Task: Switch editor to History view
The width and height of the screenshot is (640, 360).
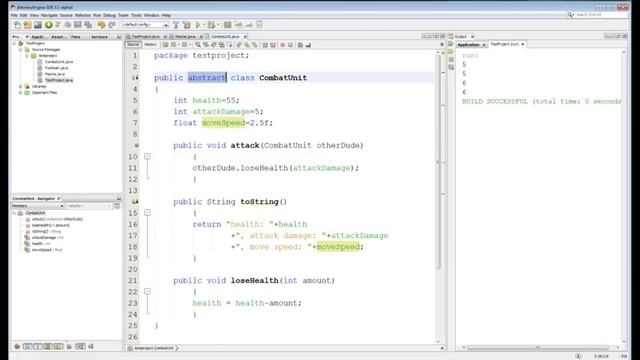Action: click(x=150, y=44)
